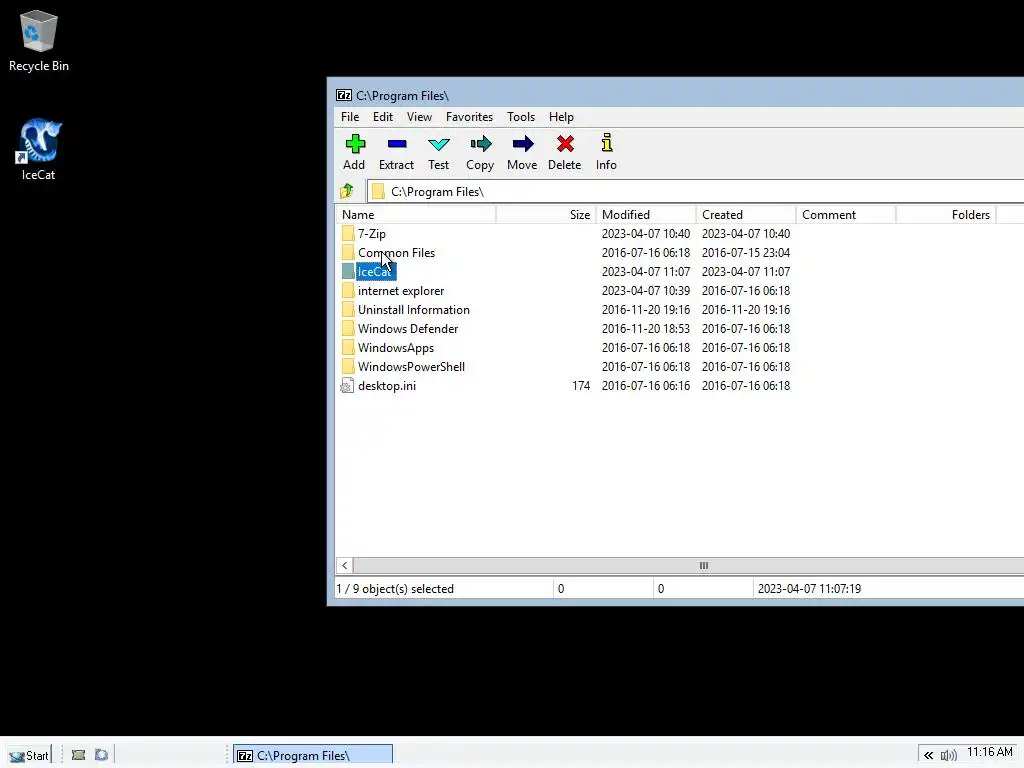Click the second quick launch icon on the taskbar
Image resolution: width=1024 pixels, height=768 pixels.
click(x=101, y=755)
